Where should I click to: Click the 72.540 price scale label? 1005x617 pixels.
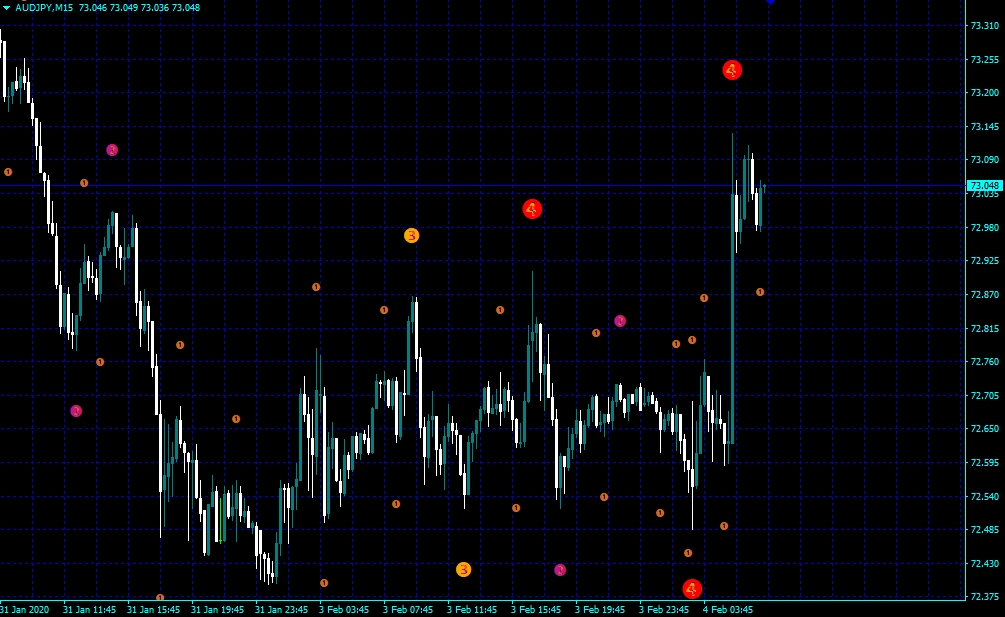point(984,497)
